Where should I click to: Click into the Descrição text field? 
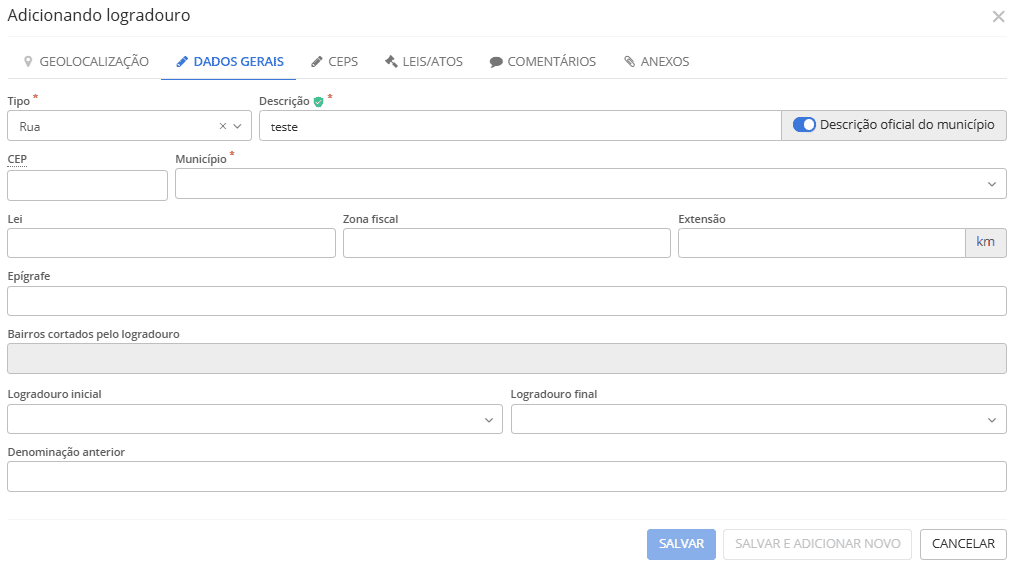519,126
